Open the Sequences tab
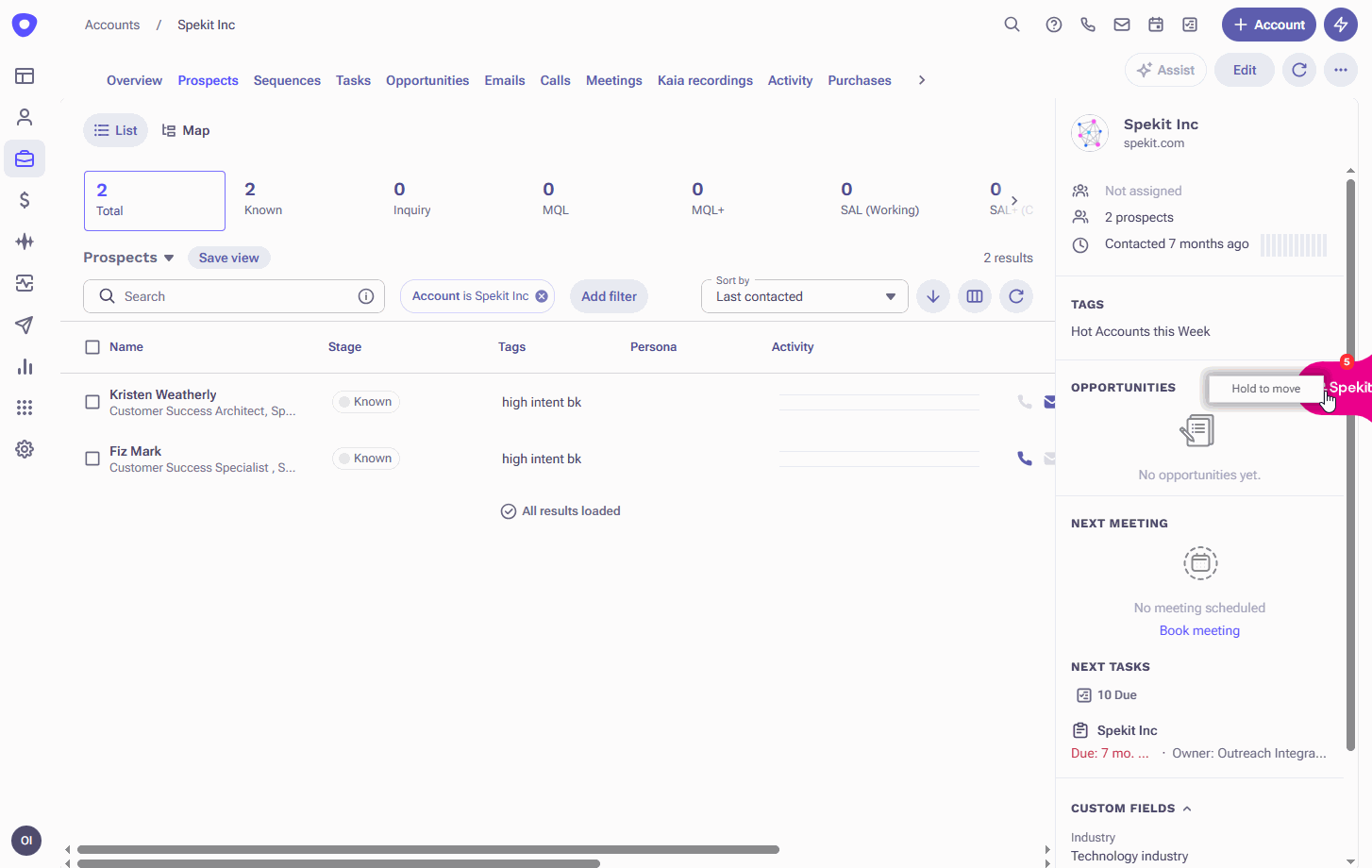Image resolution: width=1372 pixels, height=868 pixels. [x=287, y=80]
